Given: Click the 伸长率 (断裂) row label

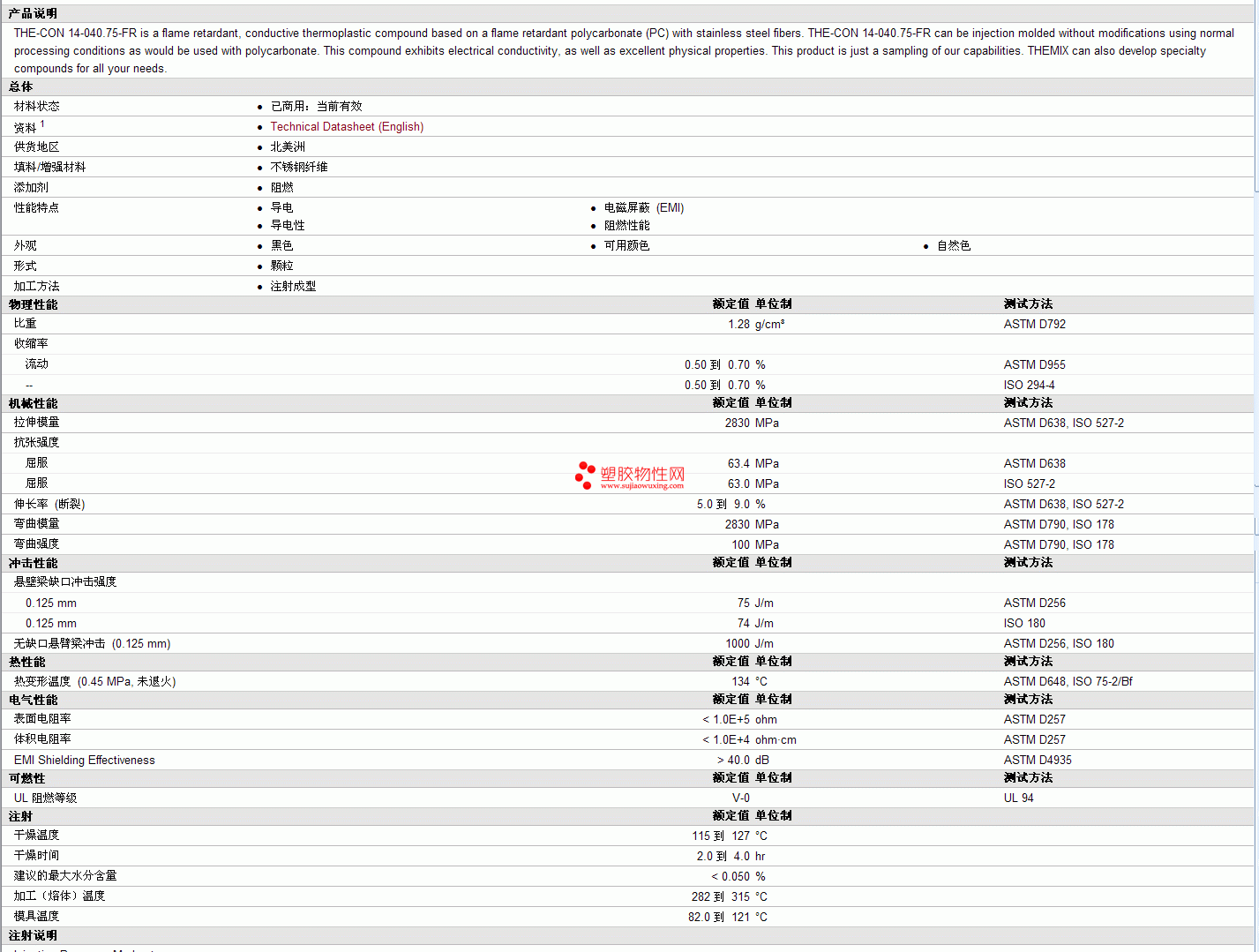Looking at the screenshot, I should coord(49,504).
